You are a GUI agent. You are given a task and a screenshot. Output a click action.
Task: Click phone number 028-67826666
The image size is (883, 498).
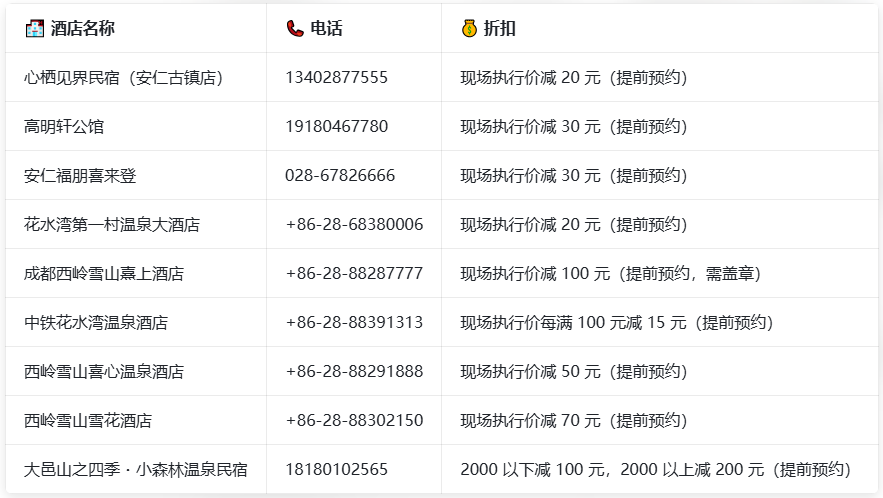pyautogui.click(x=340, y=176)
